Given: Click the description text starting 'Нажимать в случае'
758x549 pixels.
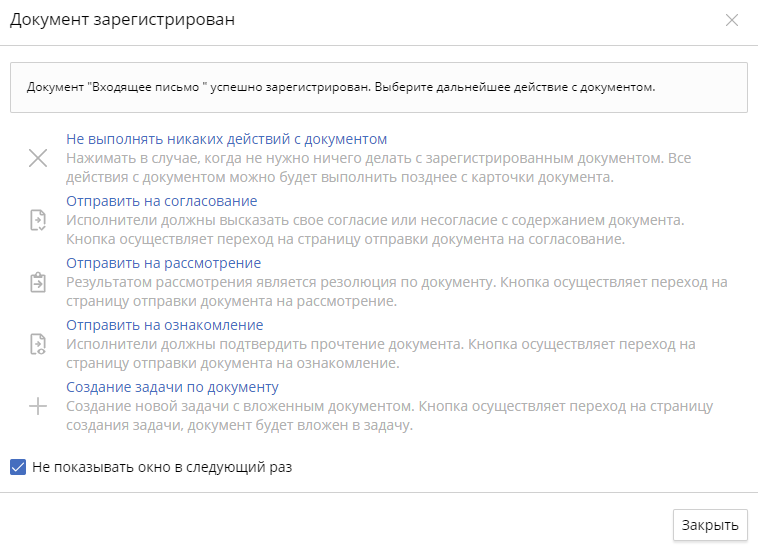Looking at the screenshot, I should 378,168.
